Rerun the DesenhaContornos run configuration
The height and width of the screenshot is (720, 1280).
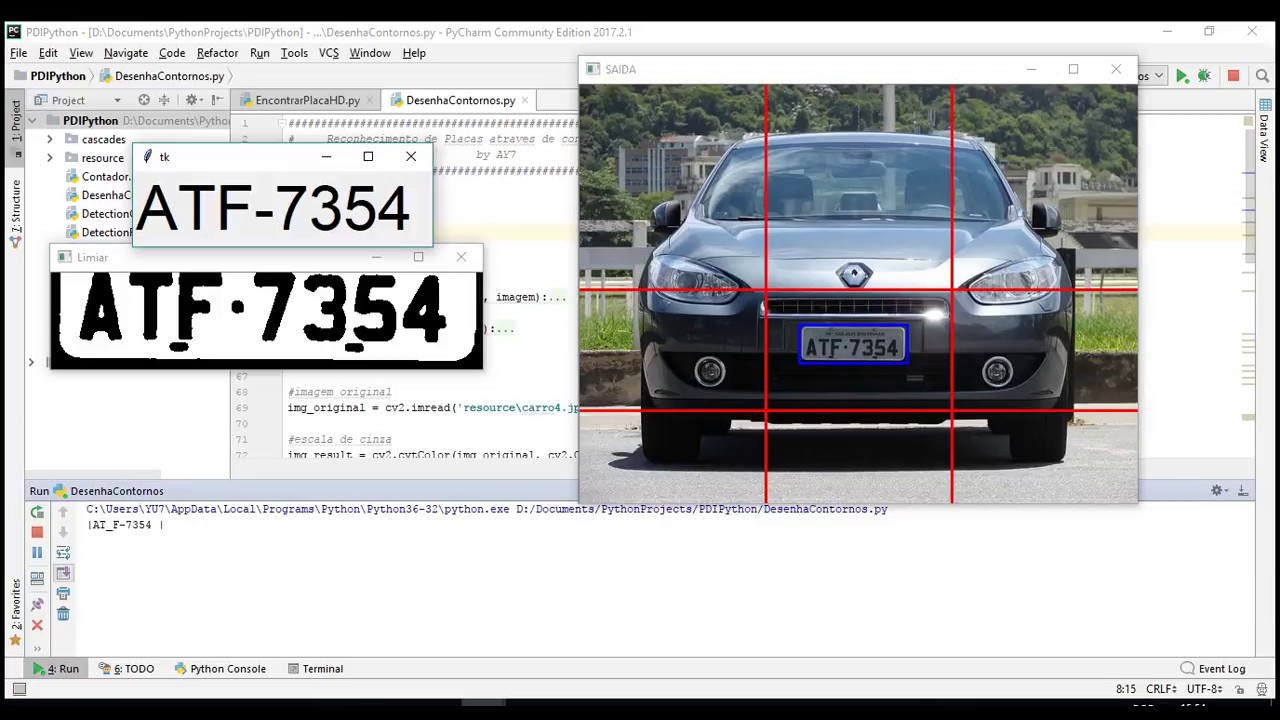[37, 512]
